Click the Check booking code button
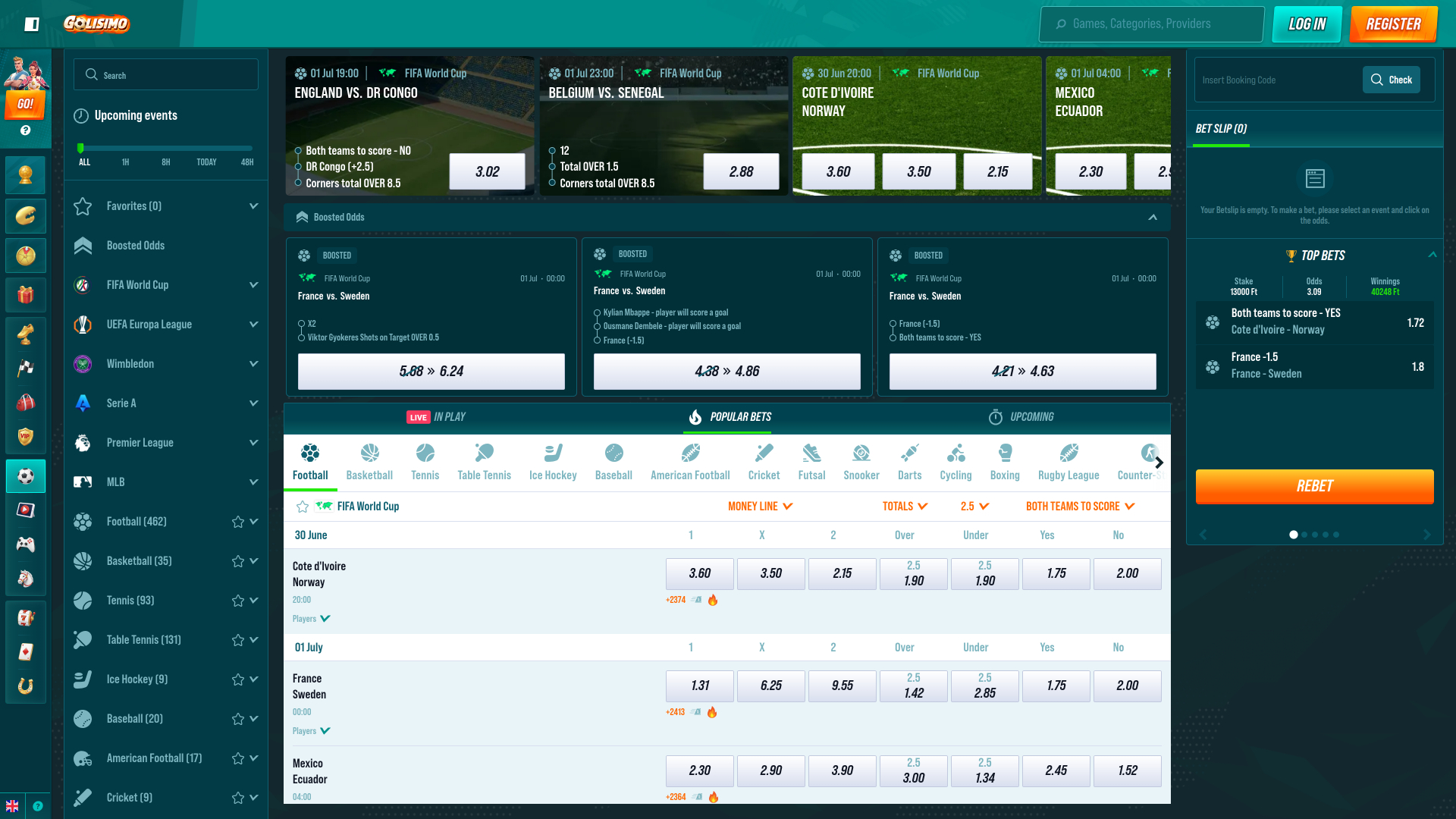 click(x=1392, y=80)
